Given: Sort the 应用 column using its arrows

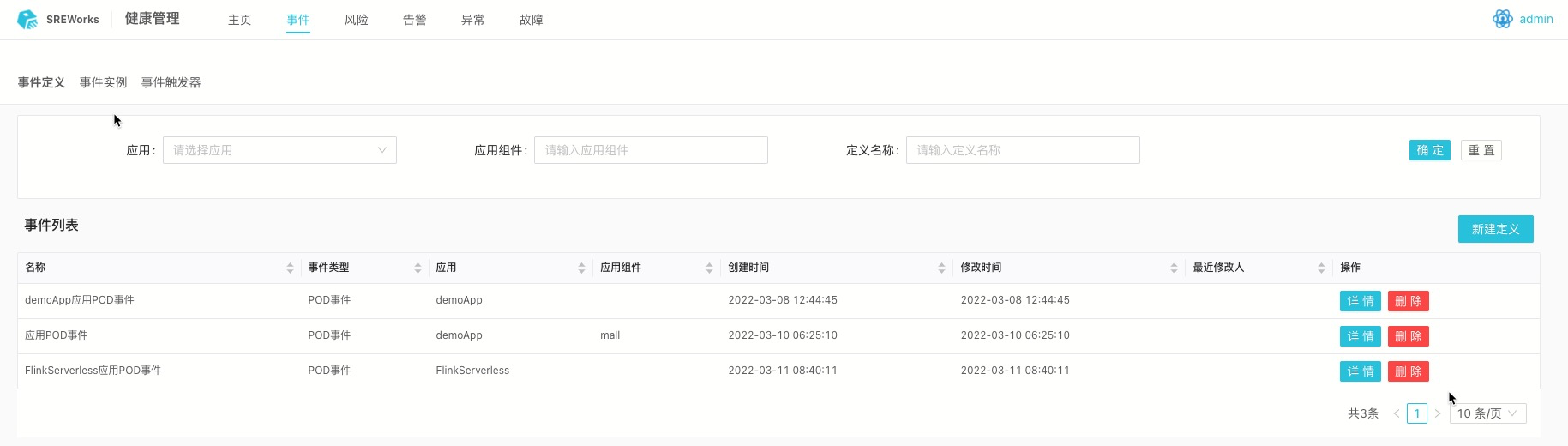Looking at the screenshot, I should coord(581,268).
